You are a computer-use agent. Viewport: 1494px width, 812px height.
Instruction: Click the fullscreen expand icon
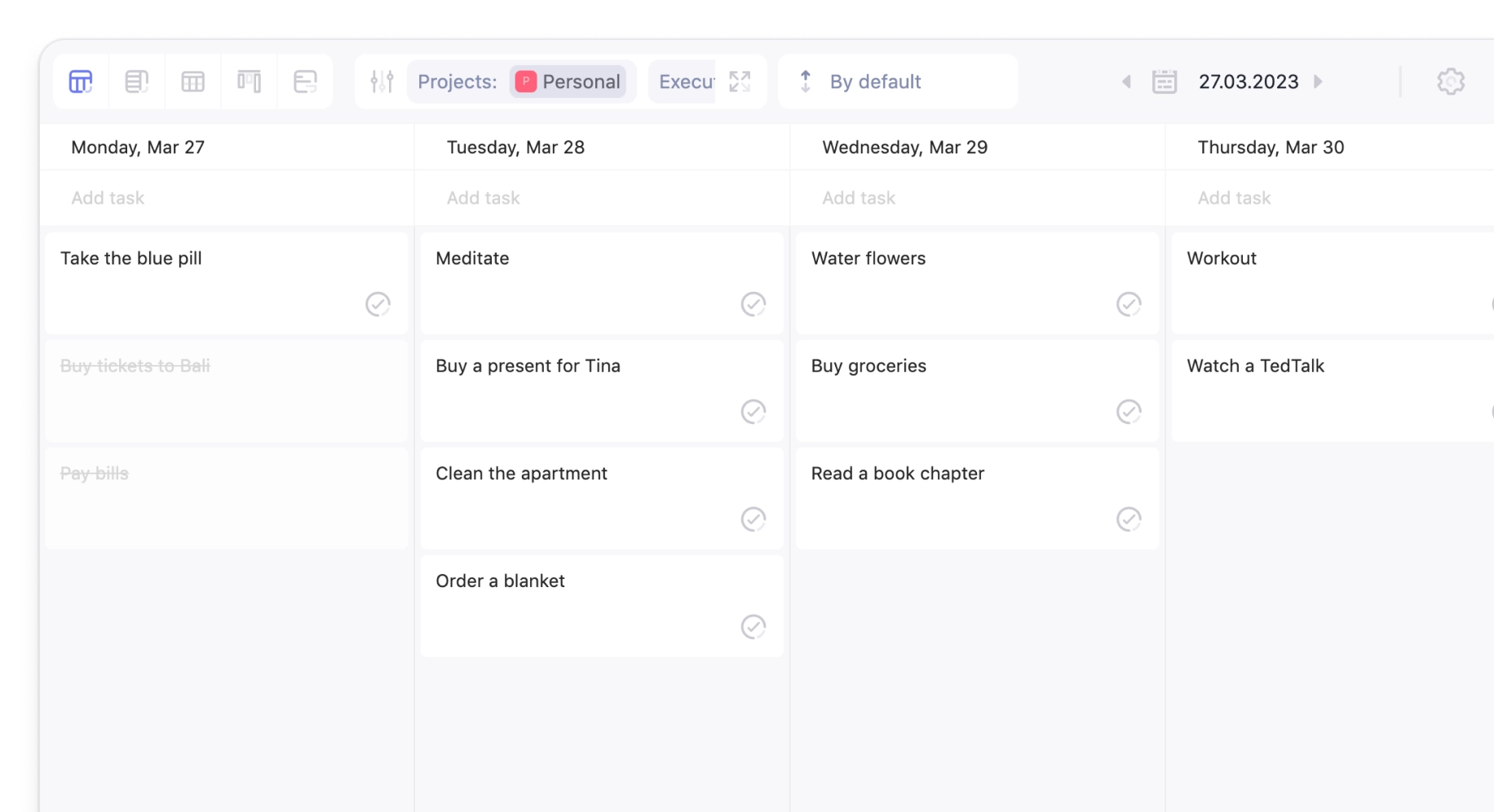740,82
